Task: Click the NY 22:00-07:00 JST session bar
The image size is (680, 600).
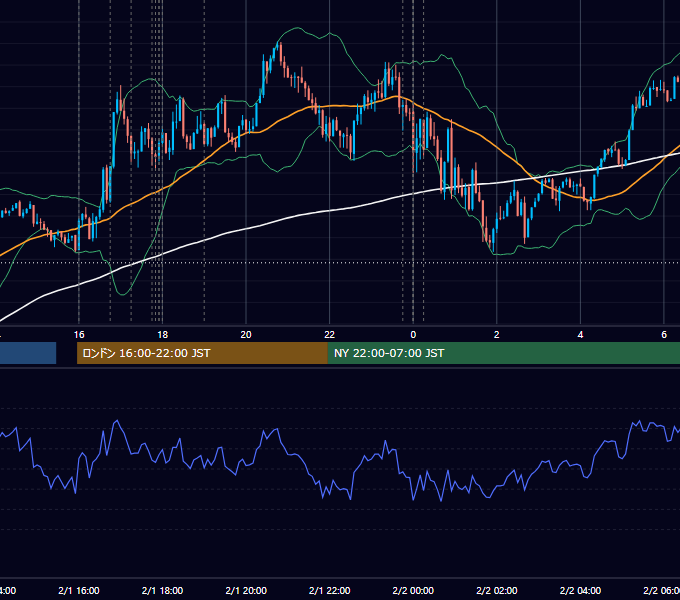Action: 503,353
